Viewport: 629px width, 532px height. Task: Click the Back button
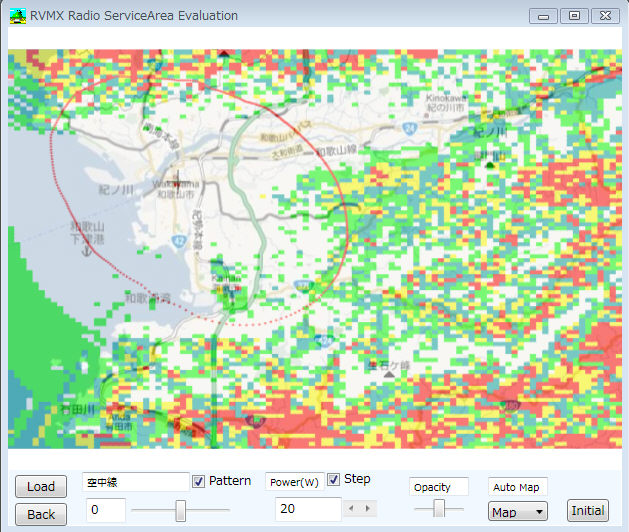(x=41, y=514)
